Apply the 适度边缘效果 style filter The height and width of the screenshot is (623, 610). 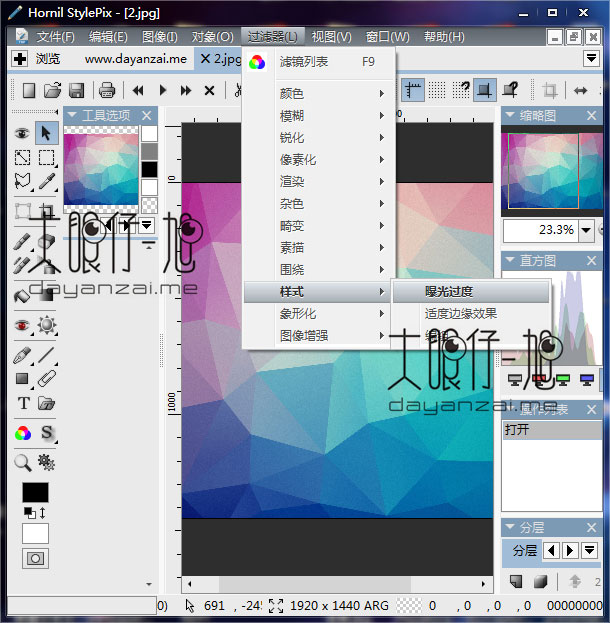[x=471, y=313]
